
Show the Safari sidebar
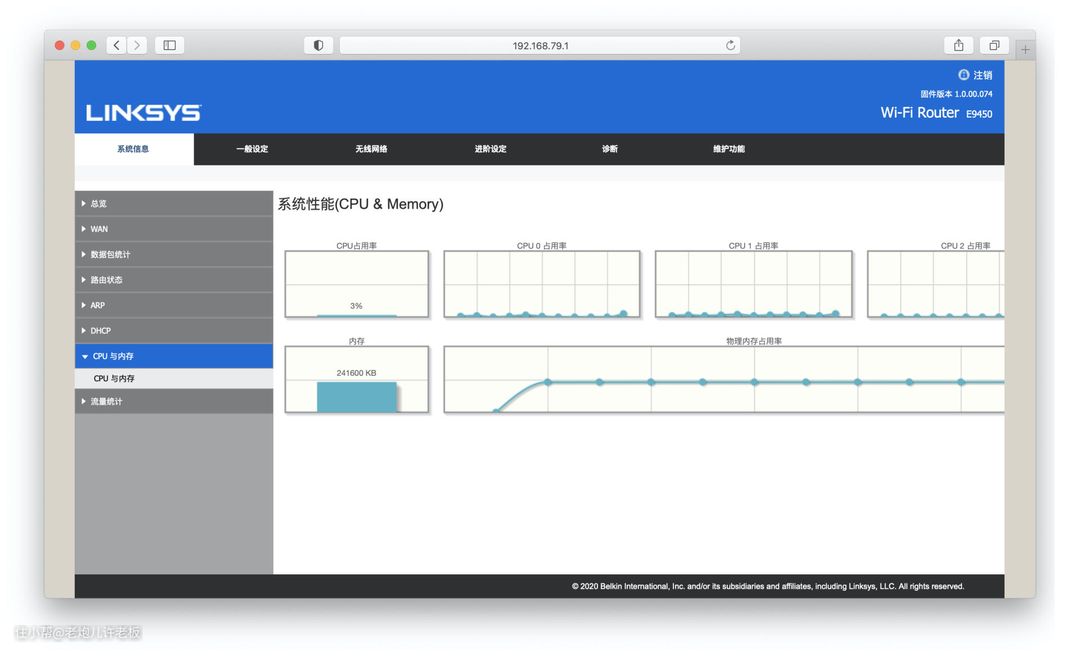click(x=169, y=45)
